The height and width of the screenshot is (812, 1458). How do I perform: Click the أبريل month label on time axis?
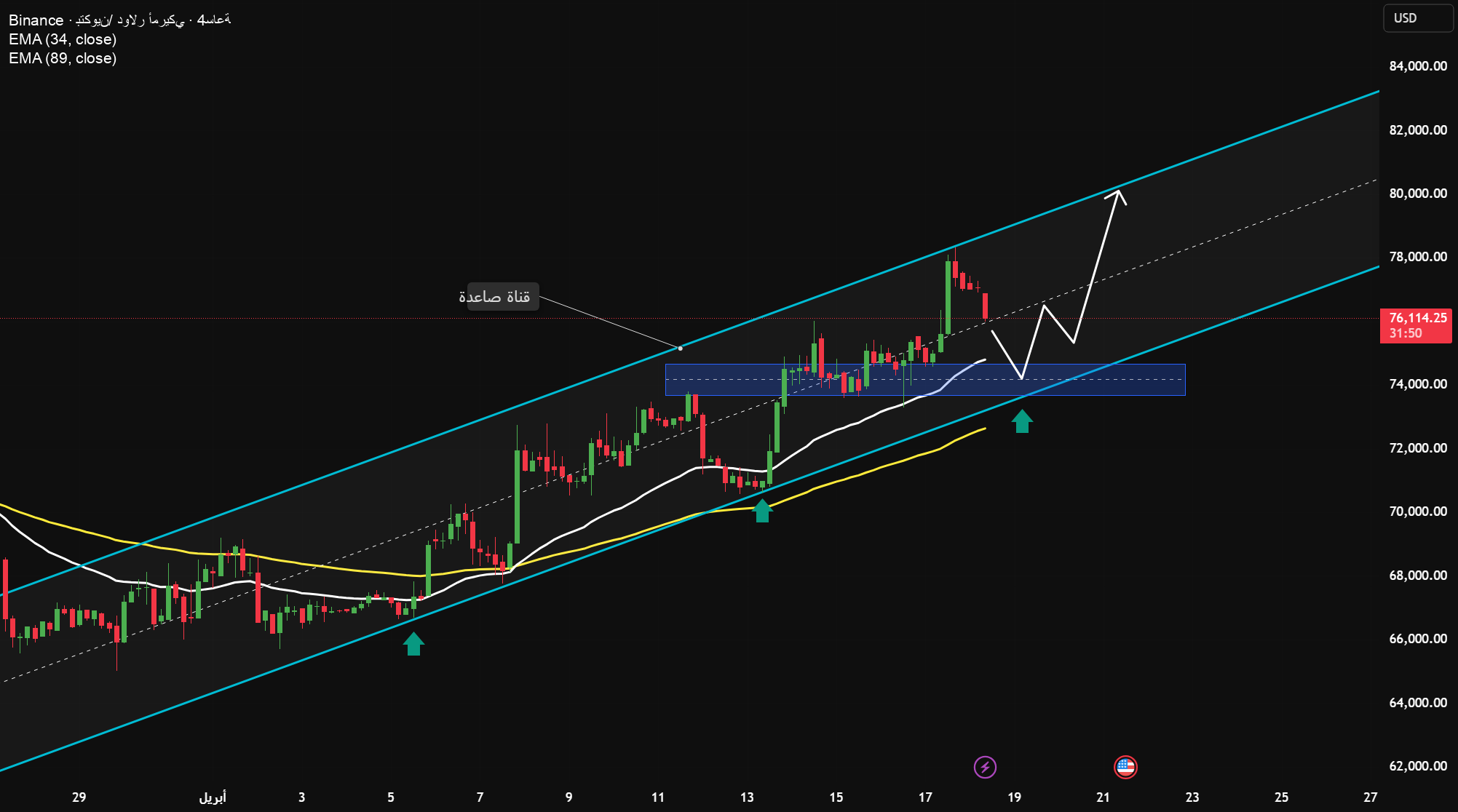tap(213, 797)
